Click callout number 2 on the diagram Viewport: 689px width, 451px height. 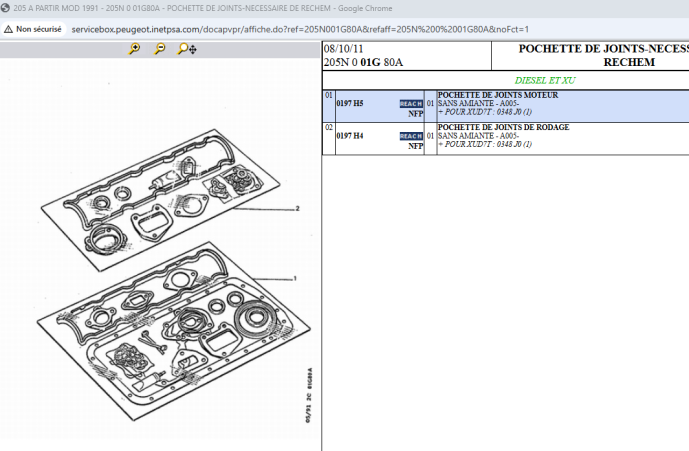(x=297, y=209)
